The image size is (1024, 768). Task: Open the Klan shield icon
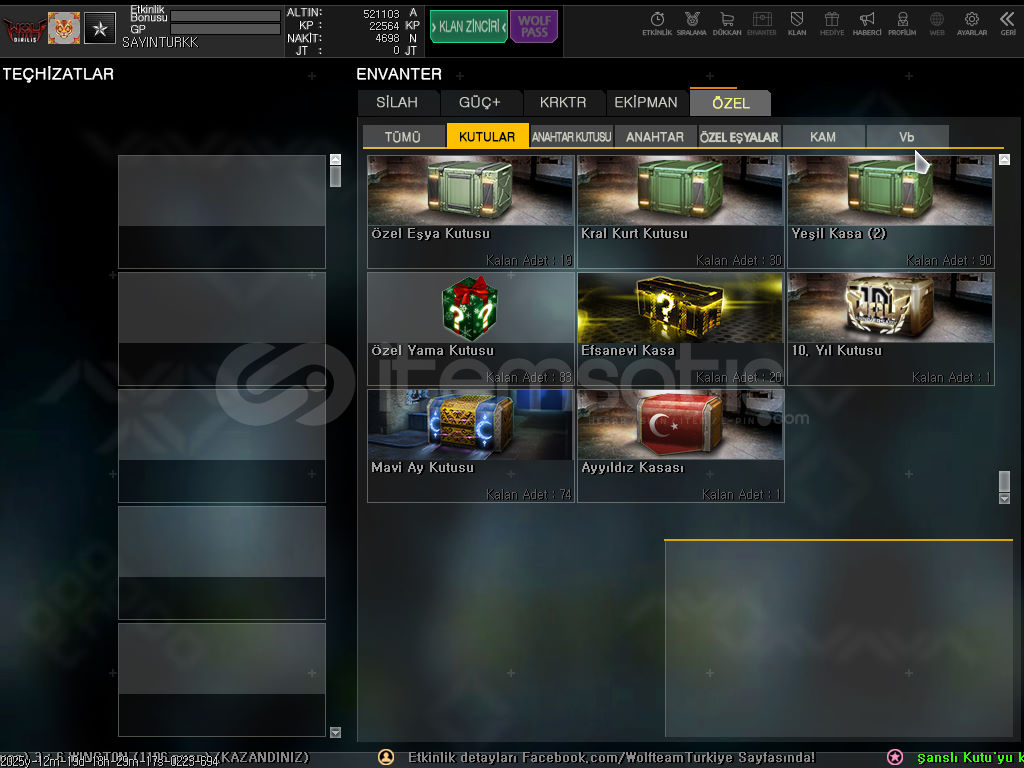click(x=797, y=24)
